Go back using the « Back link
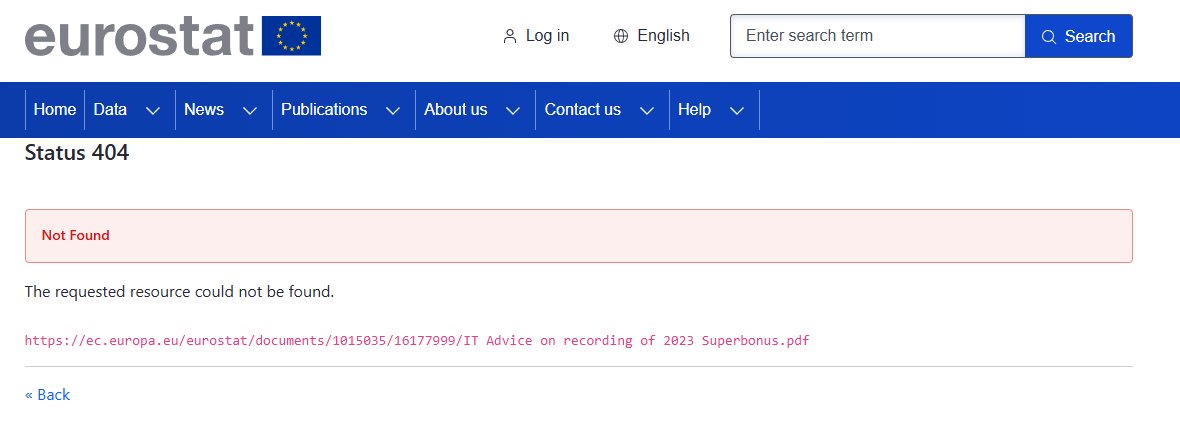Image resolution: width=1180 pixels, height=433 pixels. (x=47, y=395)
